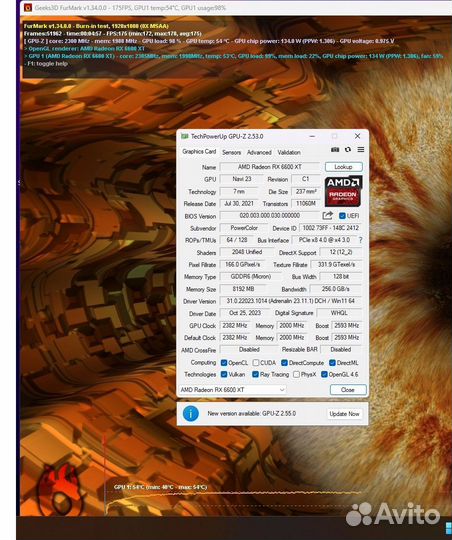This screenshot has width=452, height=540.
Task: Click the FurMark 'F1: toggle help' text
Action: pos(46,64)
